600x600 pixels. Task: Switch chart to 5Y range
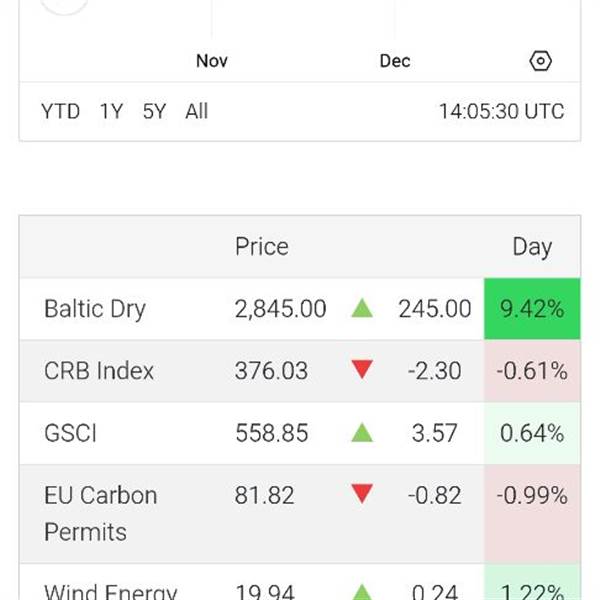pyautogui.click(x=154, y=111)
